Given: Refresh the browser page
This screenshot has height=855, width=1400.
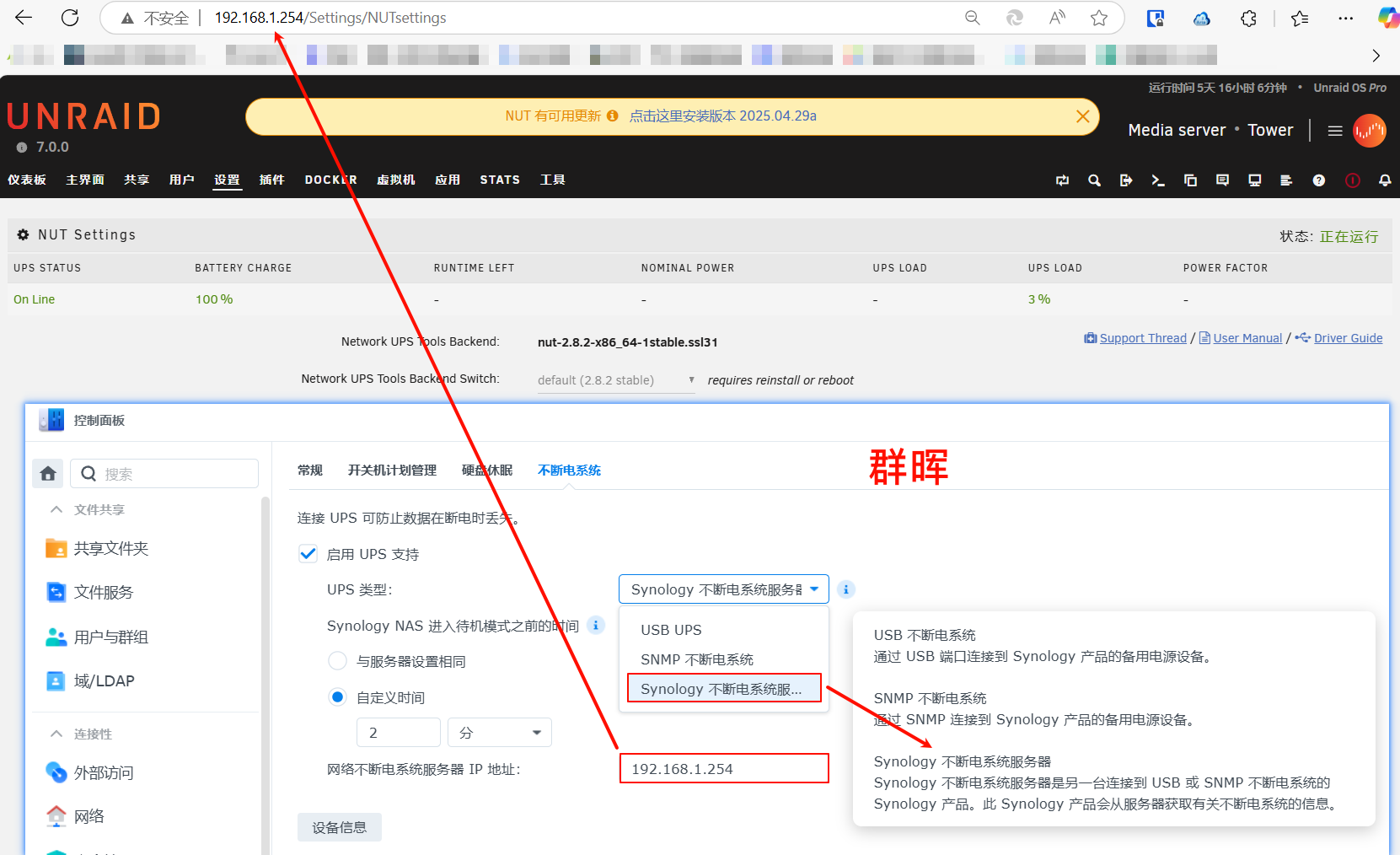Looking at the screenshot, I should click(70, 18).
